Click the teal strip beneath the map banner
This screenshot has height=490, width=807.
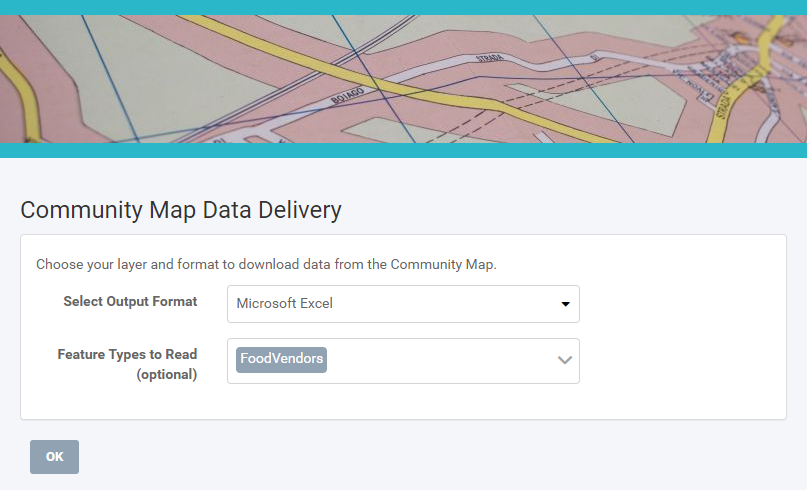pos(403,150)
